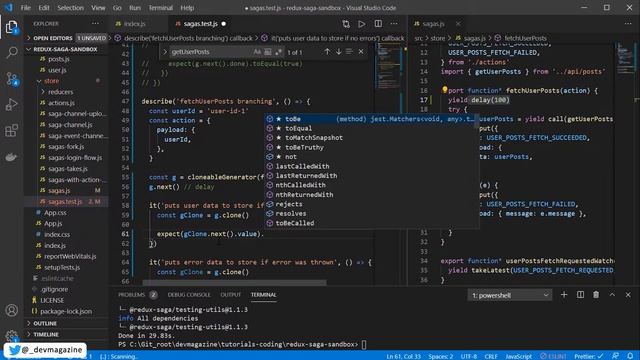Open the Explorer view in activity bar
The image size is (640, 360).
pos(11,27)
